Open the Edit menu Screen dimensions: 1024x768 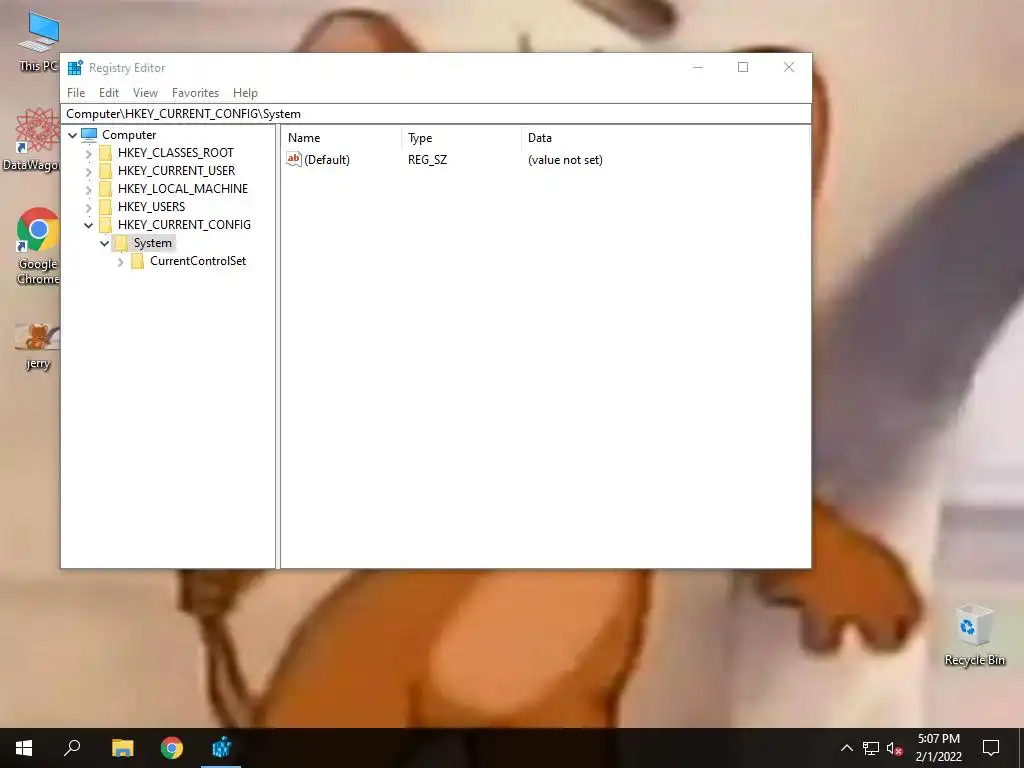(108, 93)
